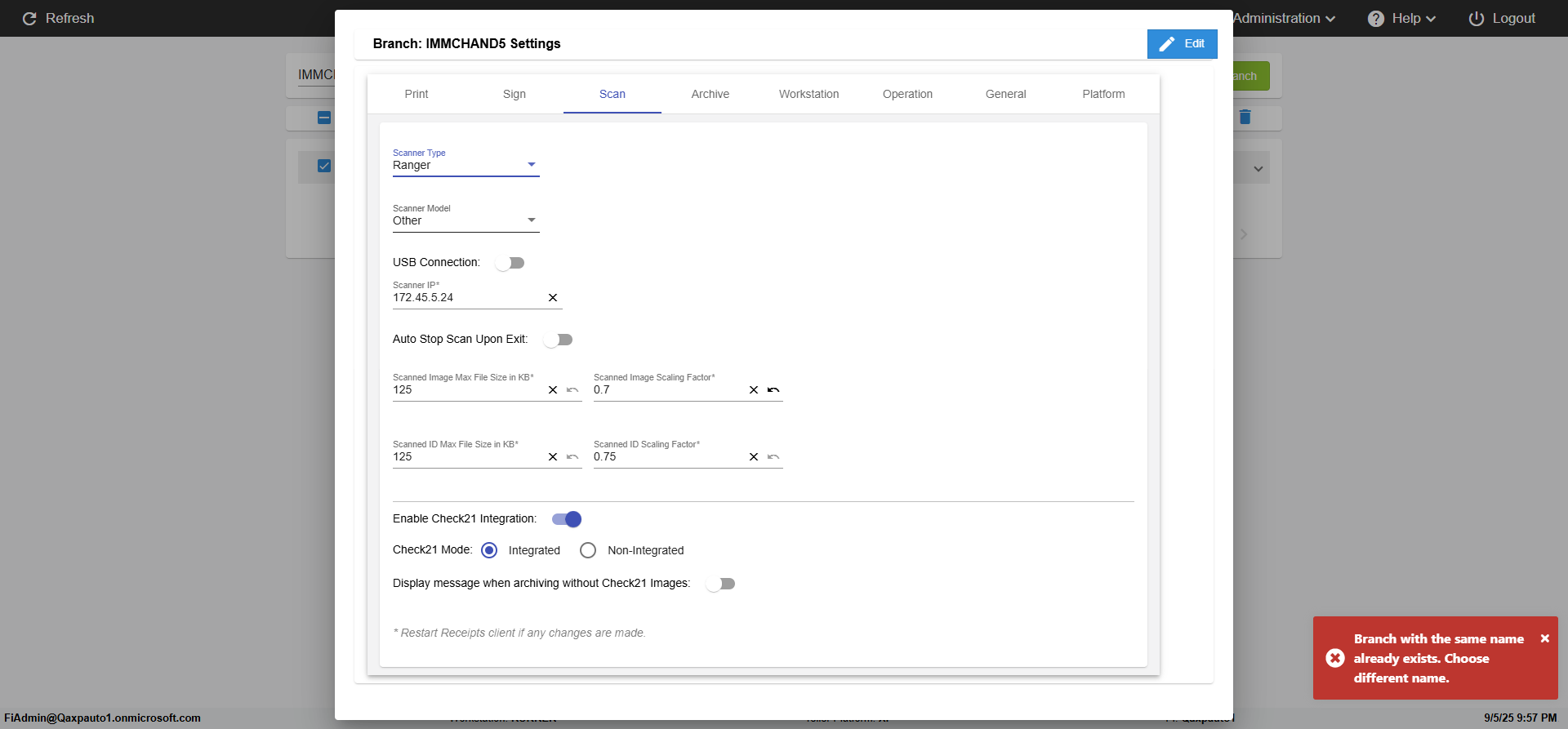Reset Scanned ID Max File Size value
Screen dimensions: 1568x729
click(x=572, y=457)
